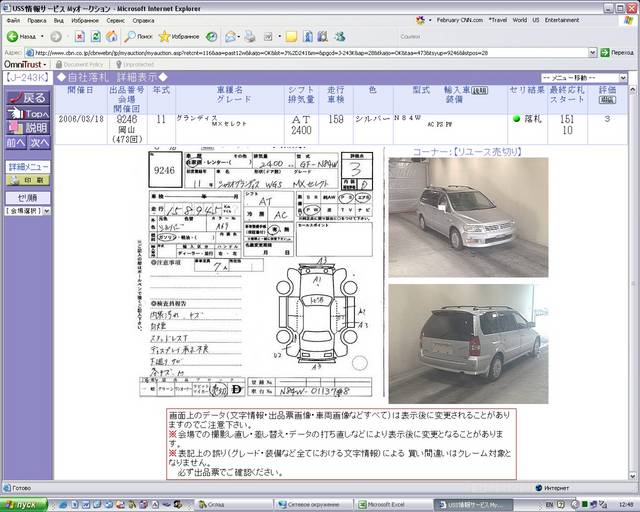Click the Print toolbar icon
Viewport: 640px width, 512px height.
click(x=250, y=37)
